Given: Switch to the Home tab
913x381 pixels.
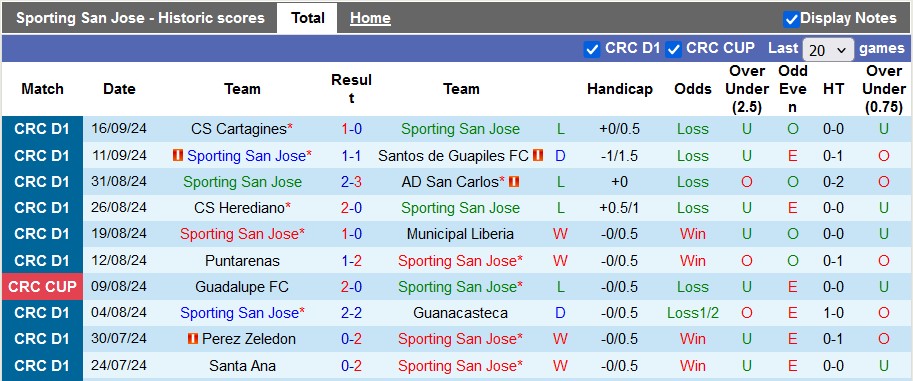Looking at the screenshot, I should 370,18.
